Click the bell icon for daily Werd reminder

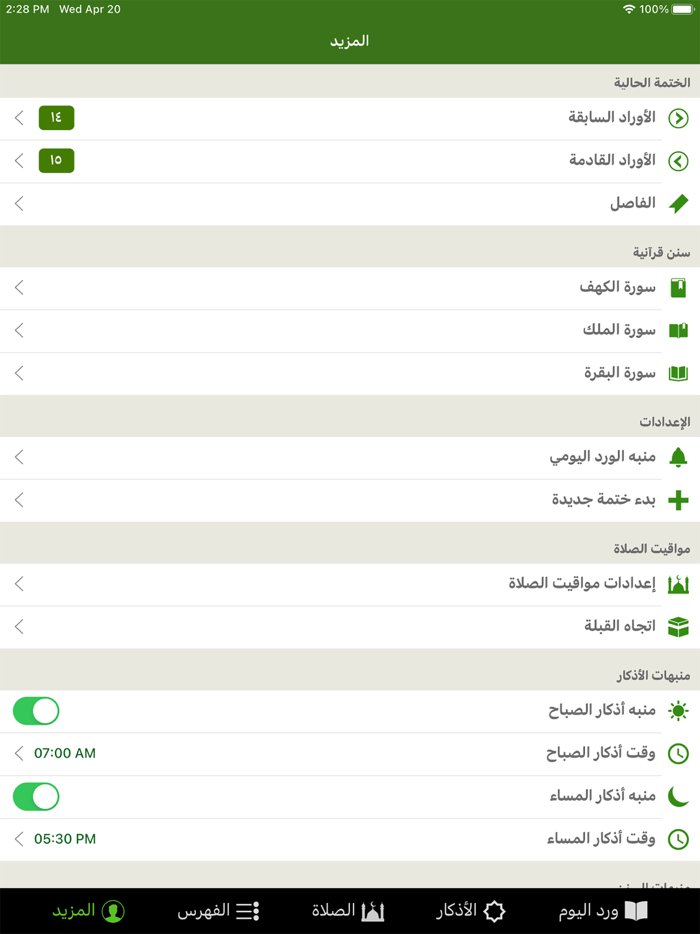[681, 457]
